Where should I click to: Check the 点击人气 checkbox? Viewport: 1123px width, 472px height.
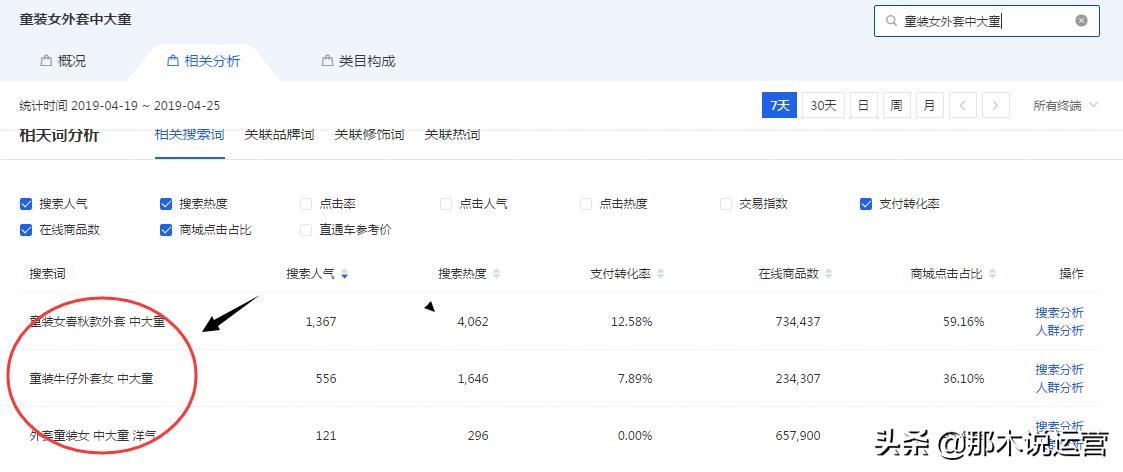446,204
